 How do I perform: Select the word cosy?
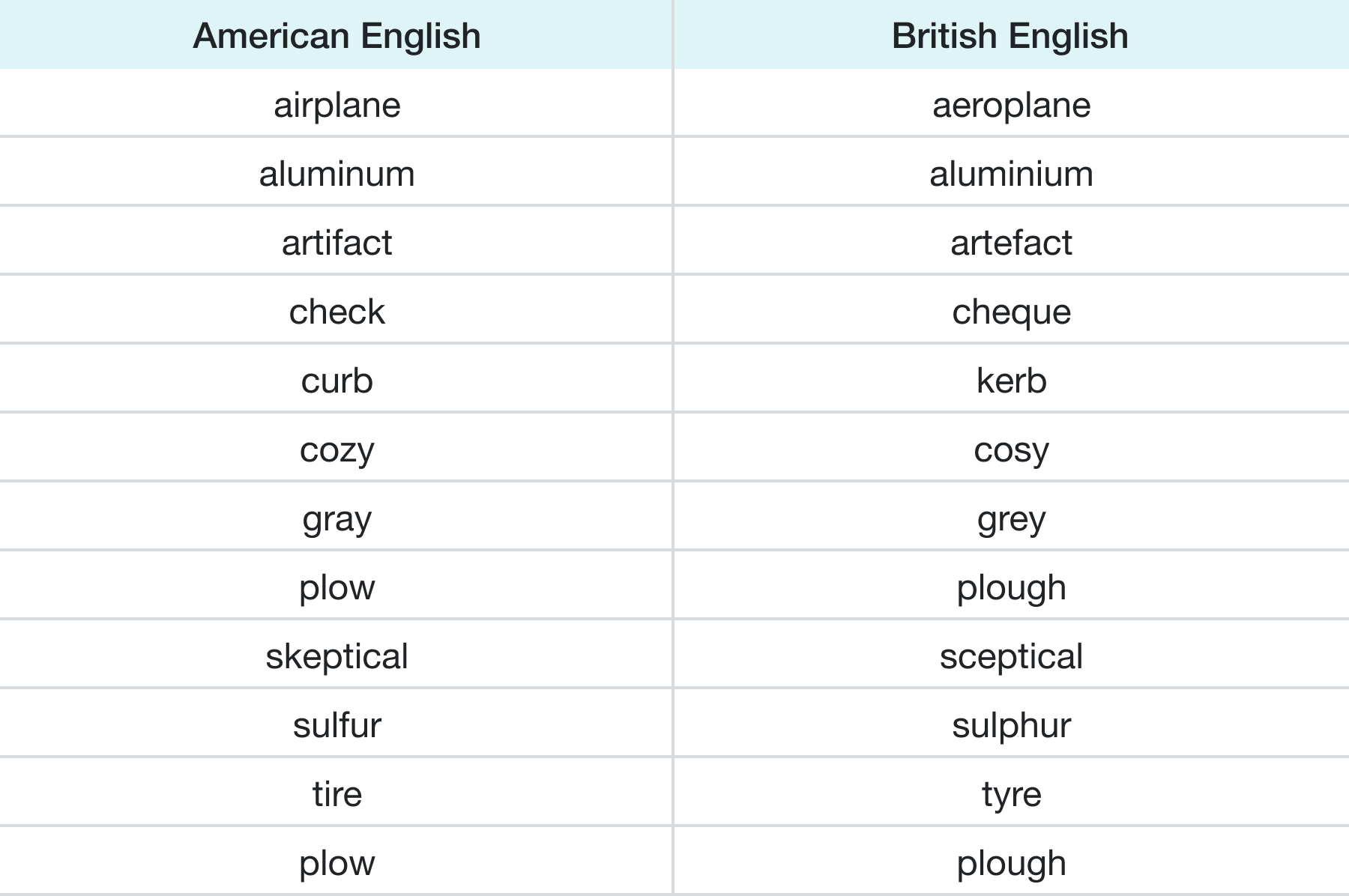[x=1011, y=449]
